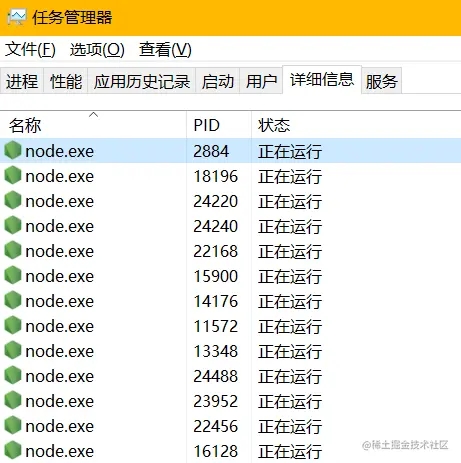
Task: Switch to the 进程 tab
Action: click(x=22, y=81)
